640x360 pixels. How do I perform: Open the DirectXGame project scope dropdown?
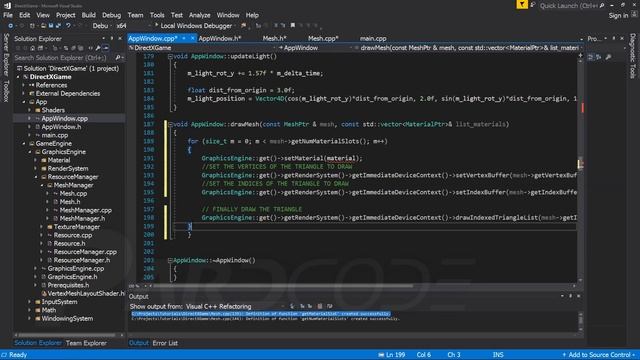[x=202, y=48]
